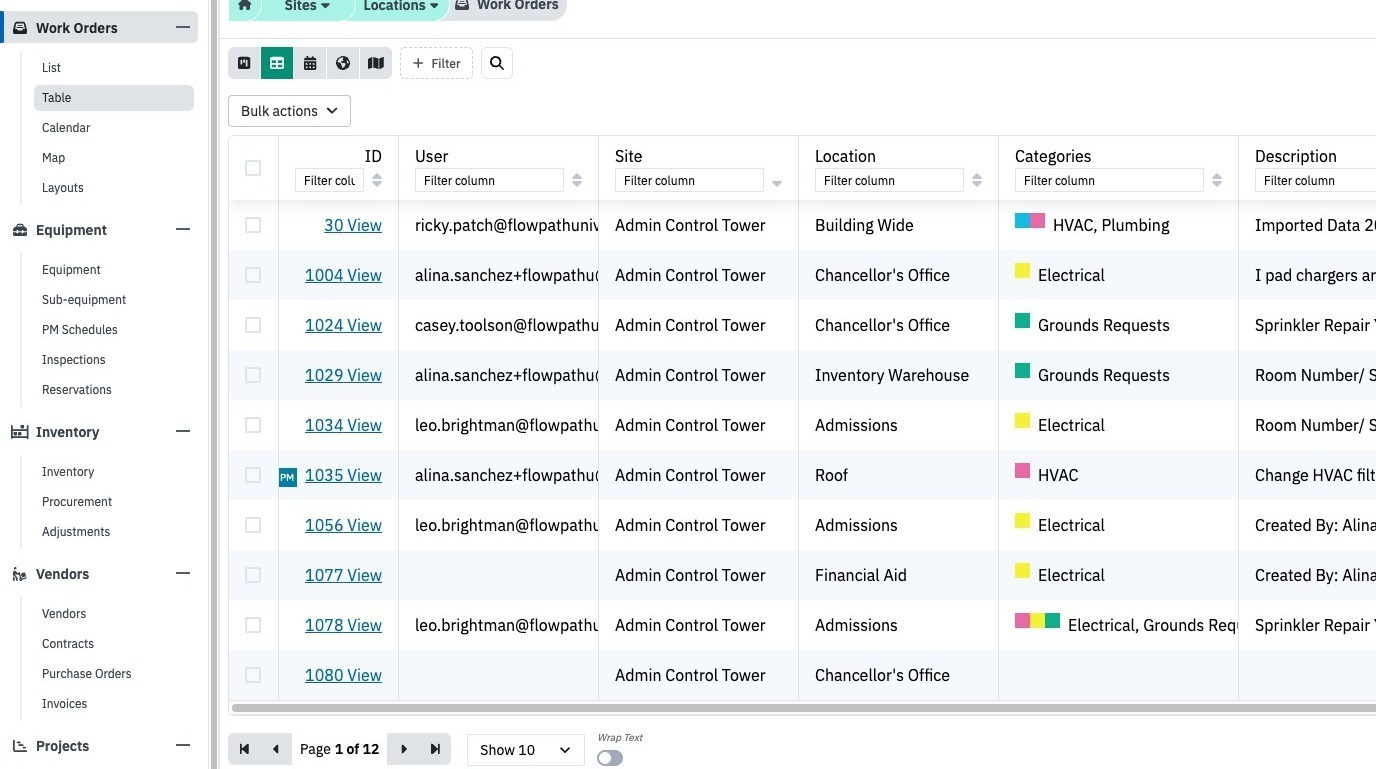
Task: Click the PM badge on row 1035
Action: click(x=288, y=477)
